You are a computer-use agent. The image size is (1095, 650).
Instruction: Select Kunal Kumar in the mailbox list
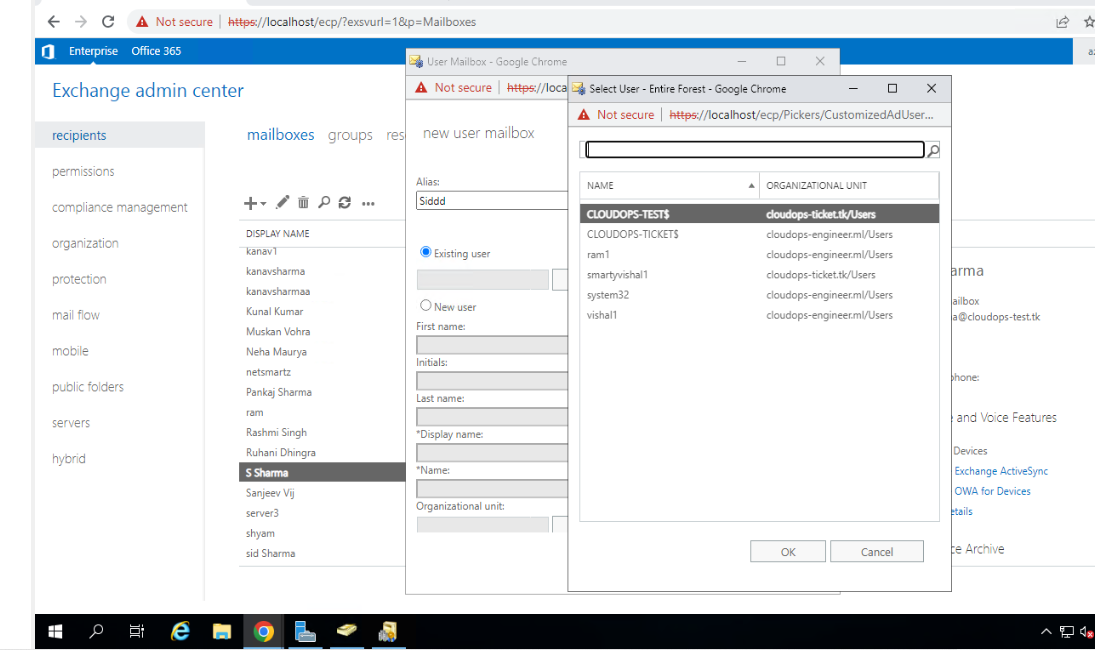(x=274, y=311)
